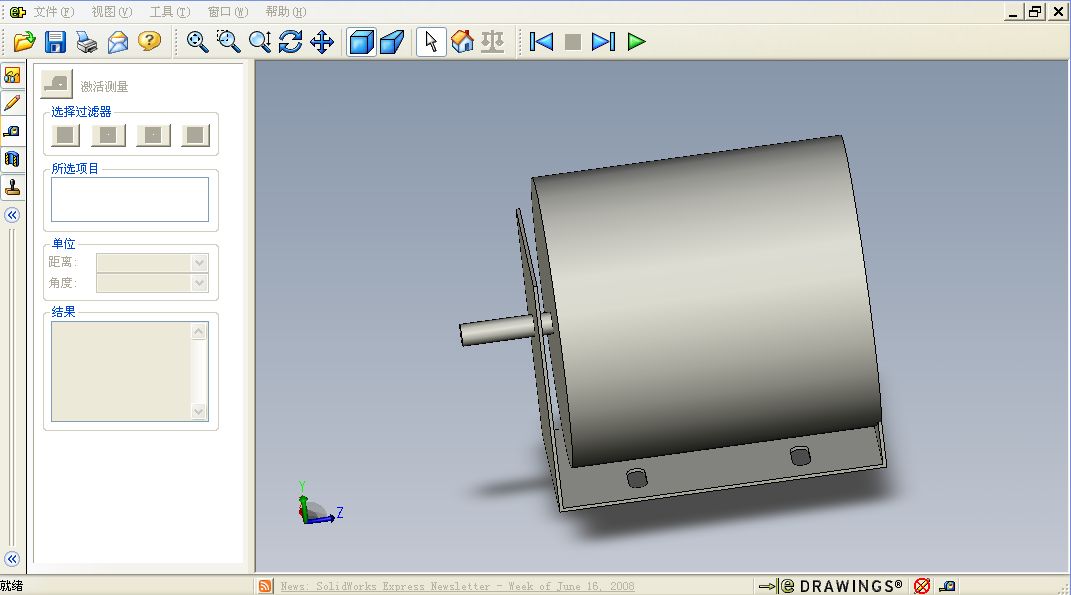
Task: Open the 窗口(W) menu
Action: (x=227, y=12)
